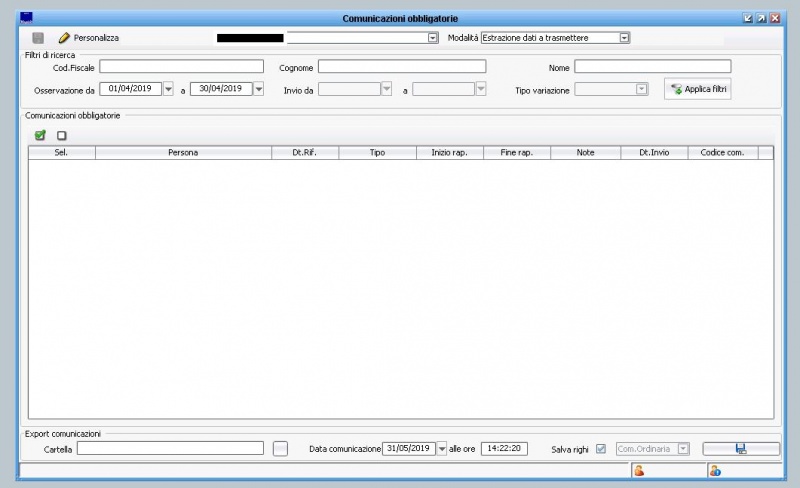Click the Dt.Invio column header
The width and height of the screenshot is (800, 488).
coord(654,153)
